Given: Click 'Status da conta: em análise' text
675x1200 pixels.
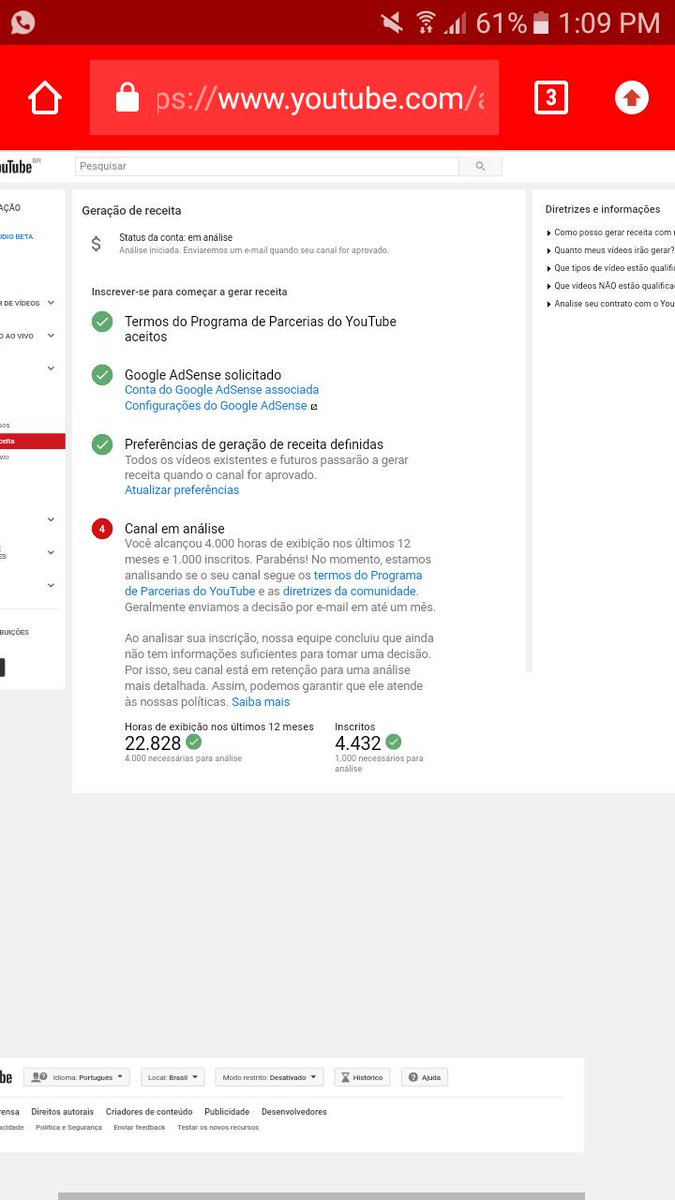Looking at the screenshot, I should coord(176,237).
